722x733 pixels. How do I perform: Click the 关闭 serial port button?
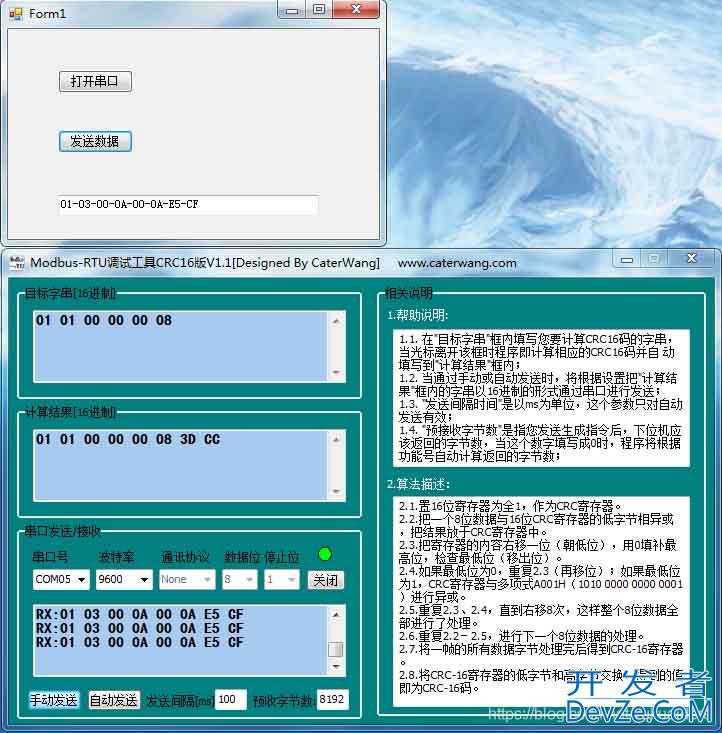(x=326, y=580)
